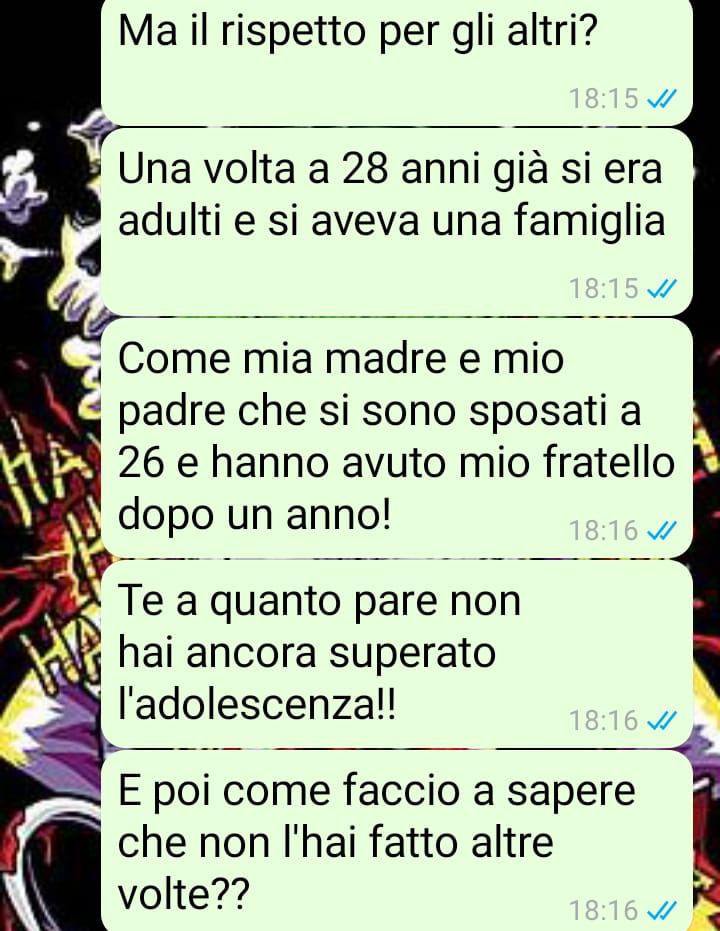Tap the 'Ma il rispetto per gli altri?' message

[397, 61]
